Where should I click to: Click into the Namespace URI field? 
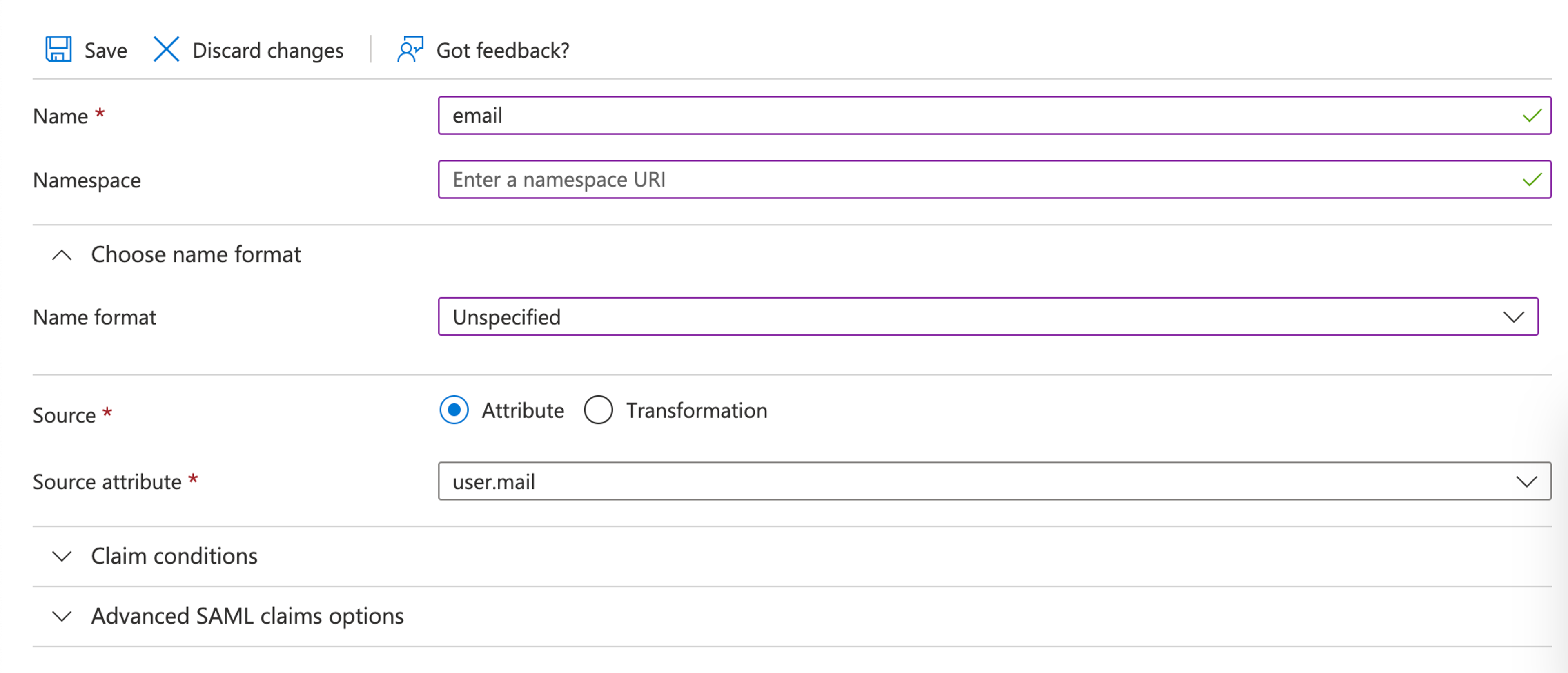pyautogui.click(x=974, y=180)
